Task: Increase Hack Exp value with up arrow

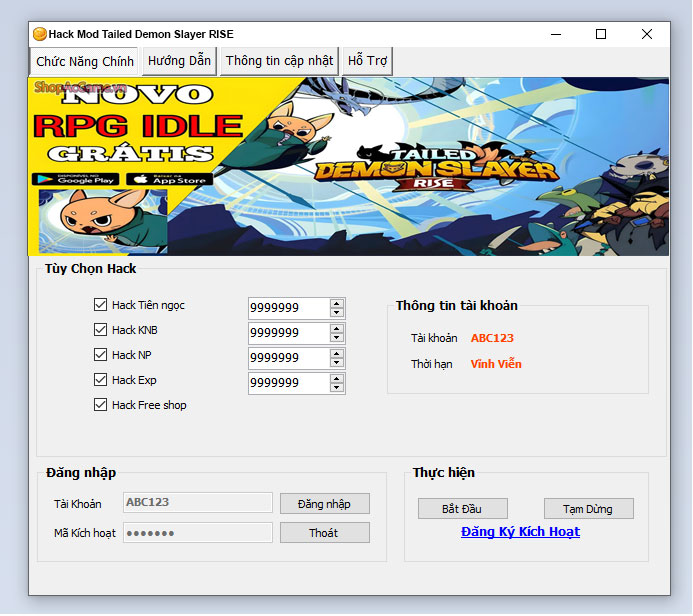Action: point(337,379)
